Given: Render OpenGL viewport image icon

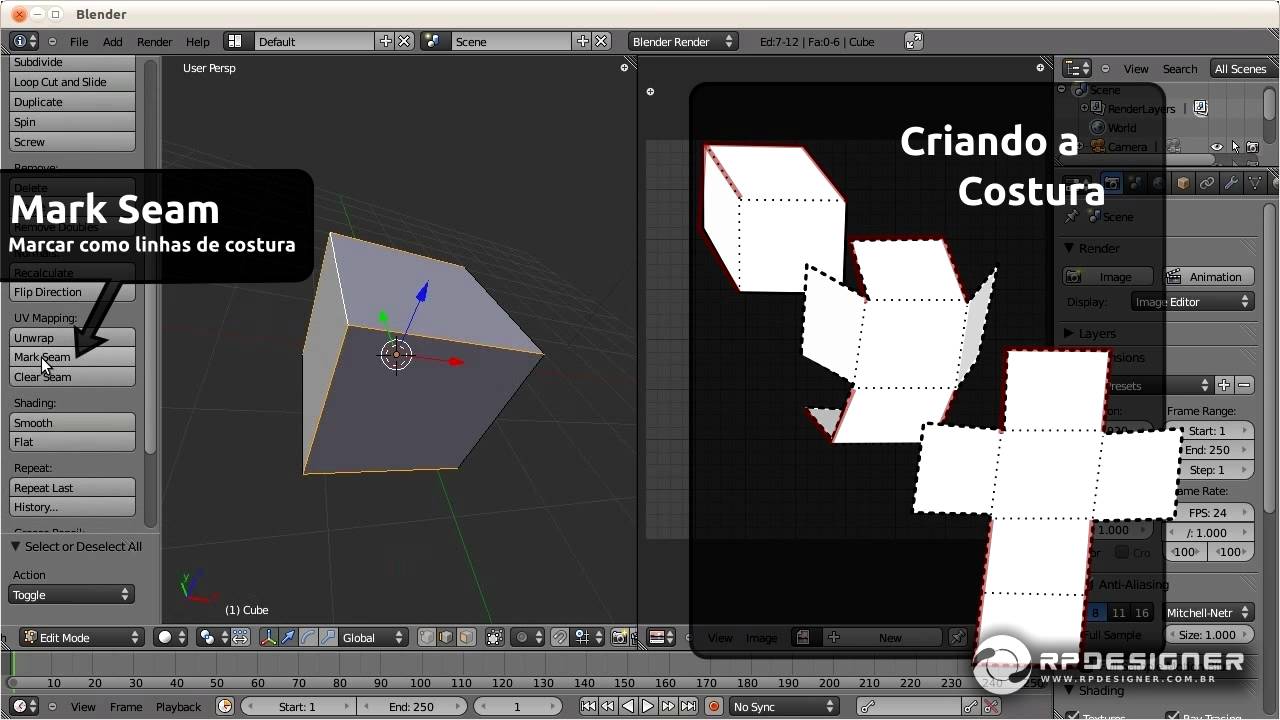Looking at the screenshot, I should 620,637.
